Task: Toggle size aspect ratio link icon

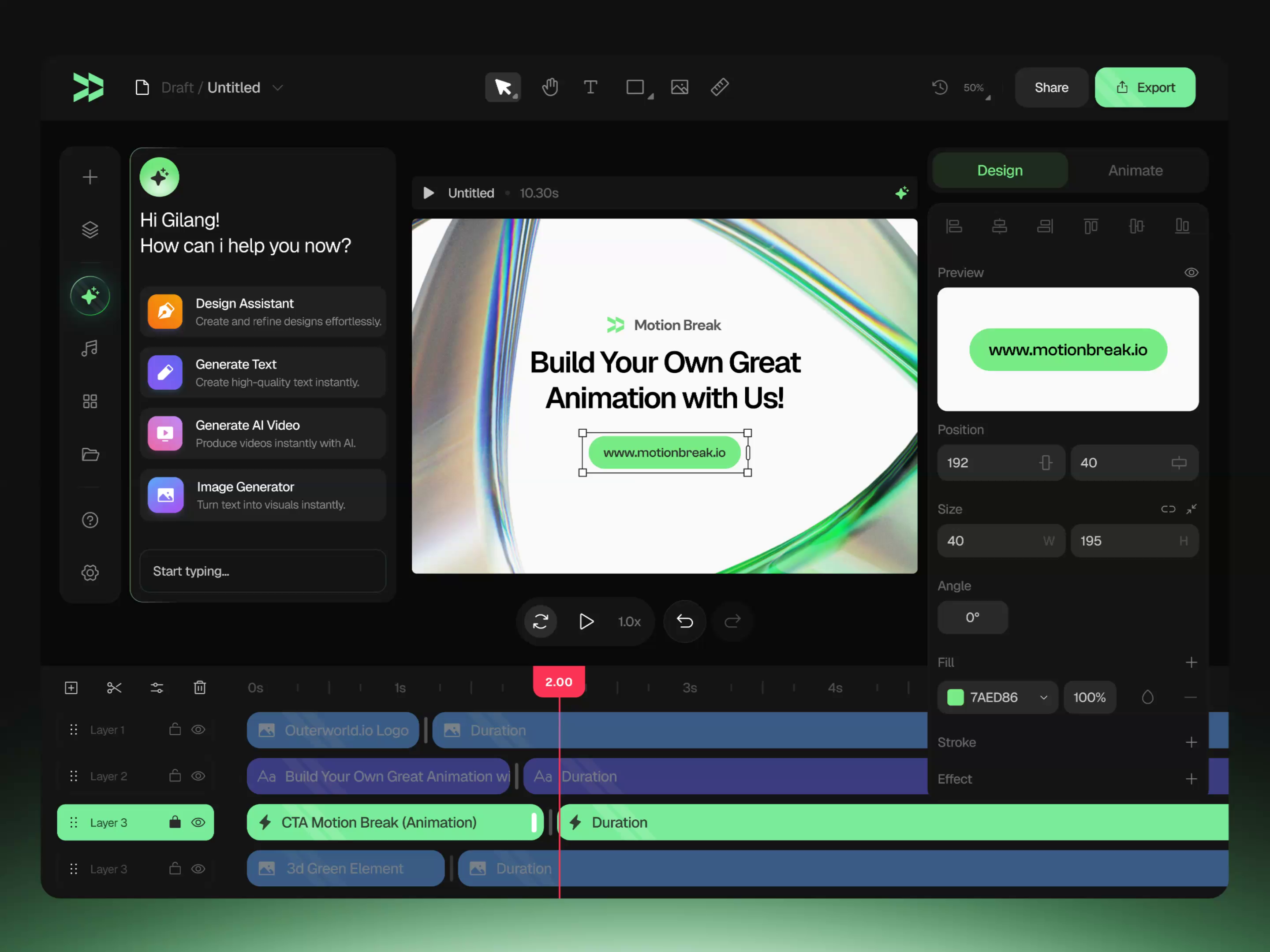Action: [x=1168, y=509]
